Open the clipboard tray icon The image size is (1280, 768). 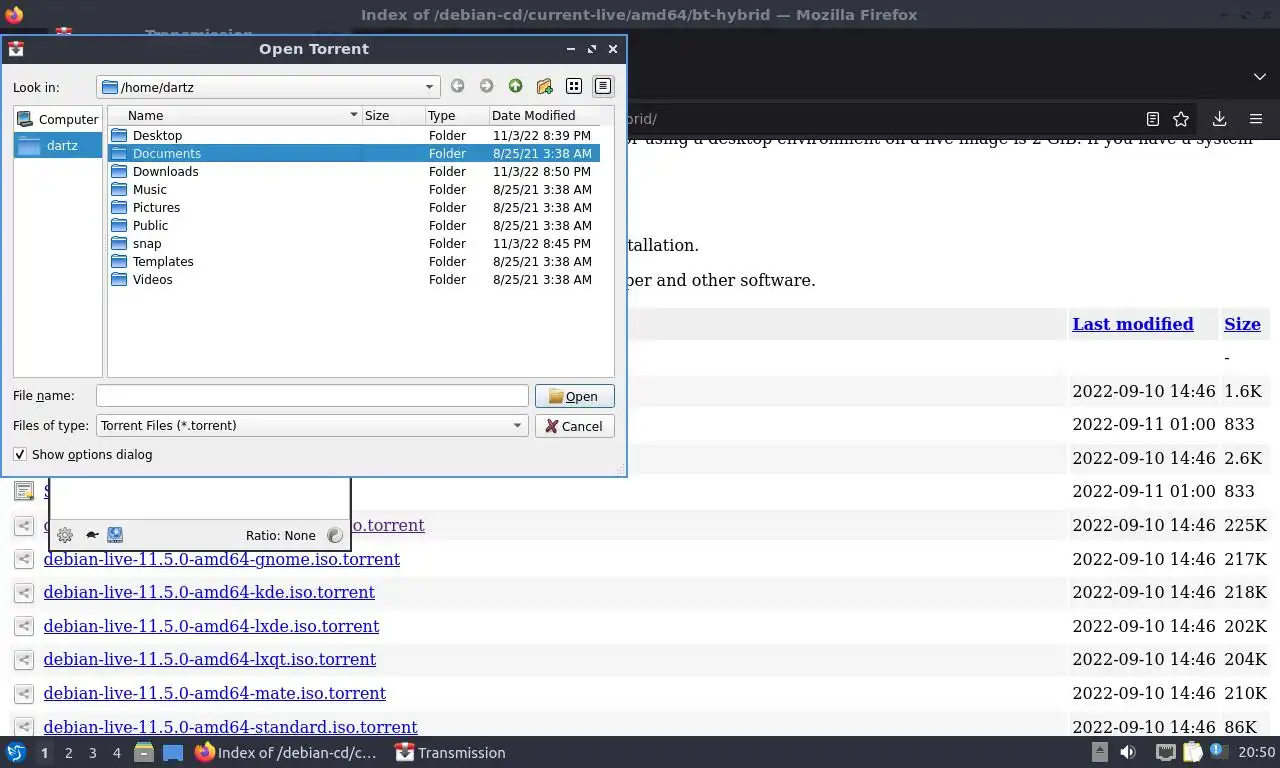coord(1192,753)
